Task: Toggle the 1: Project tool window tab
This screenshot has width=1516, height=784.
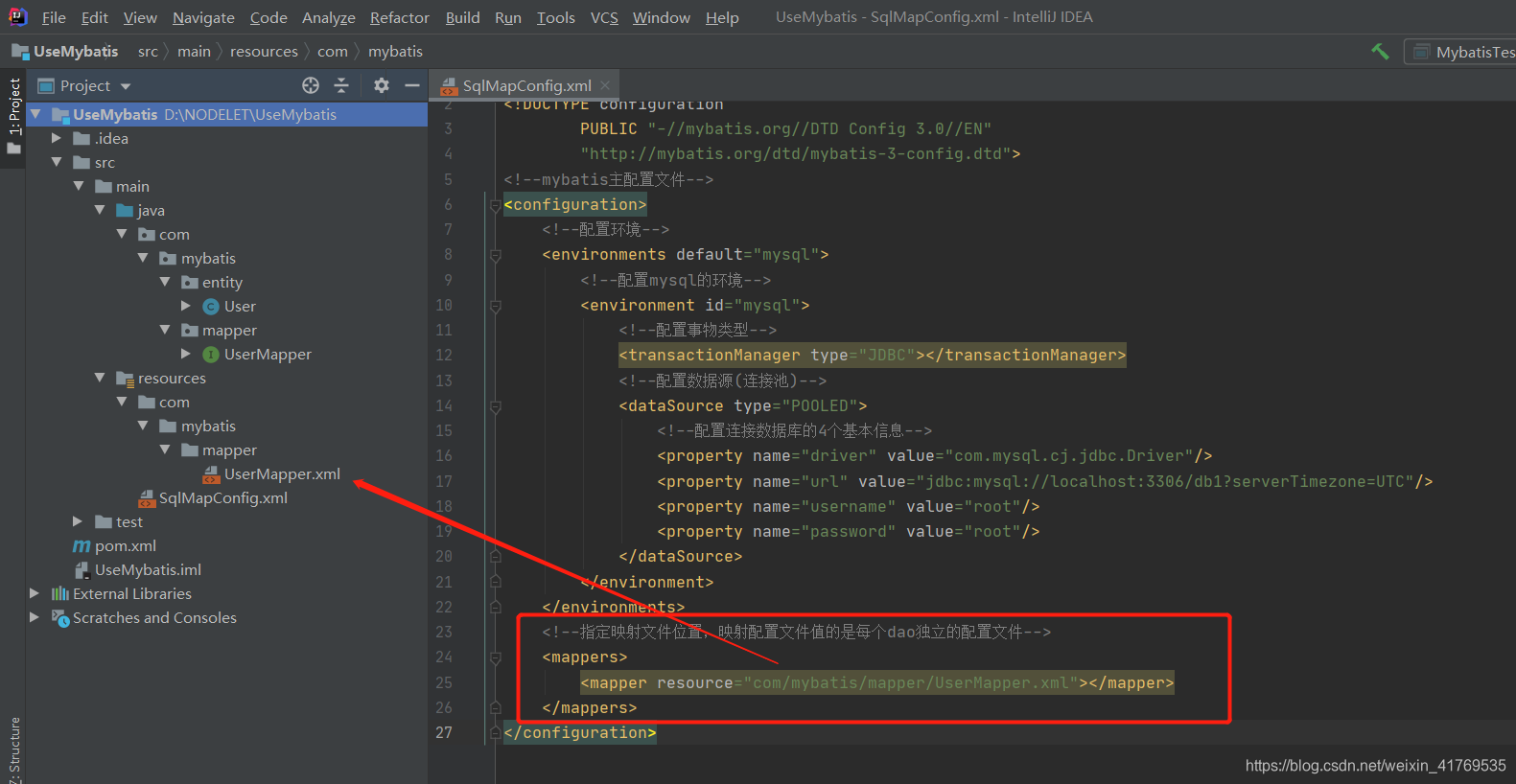Action: click(x=13, y=117)
